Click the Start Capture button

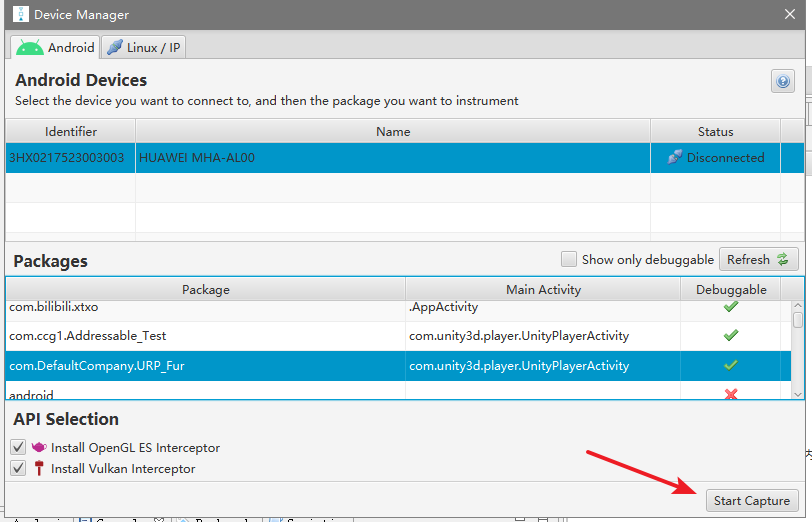pos(751,501)
